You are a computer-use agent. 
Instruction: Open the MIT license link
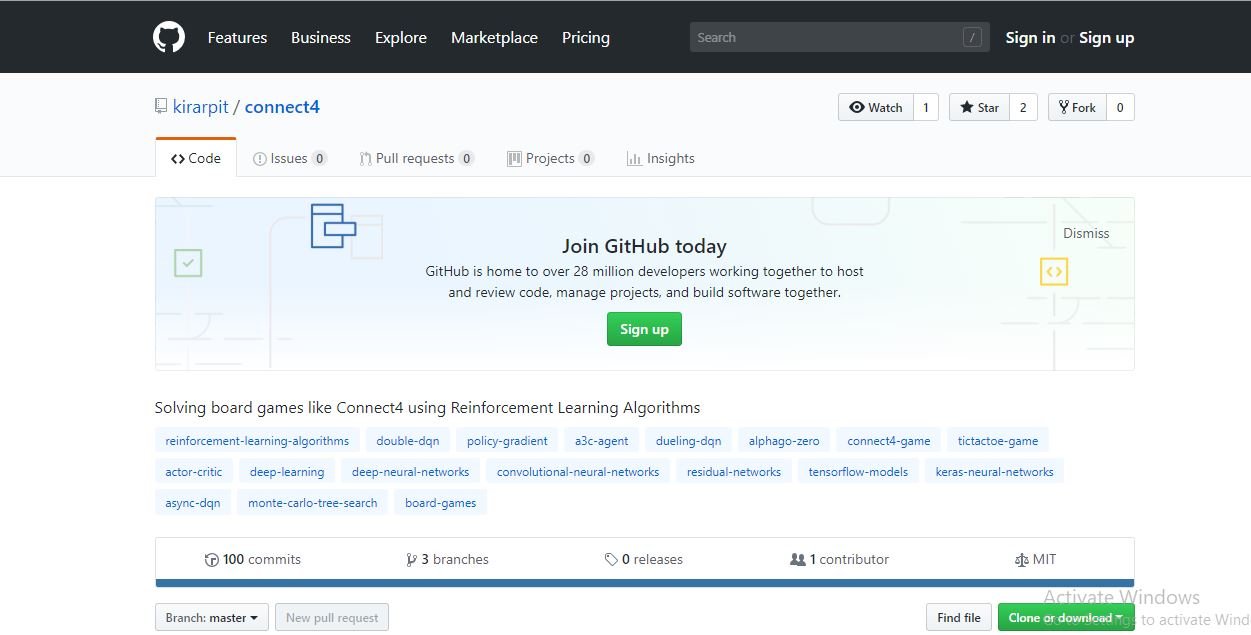click(x=1035, y=560)
